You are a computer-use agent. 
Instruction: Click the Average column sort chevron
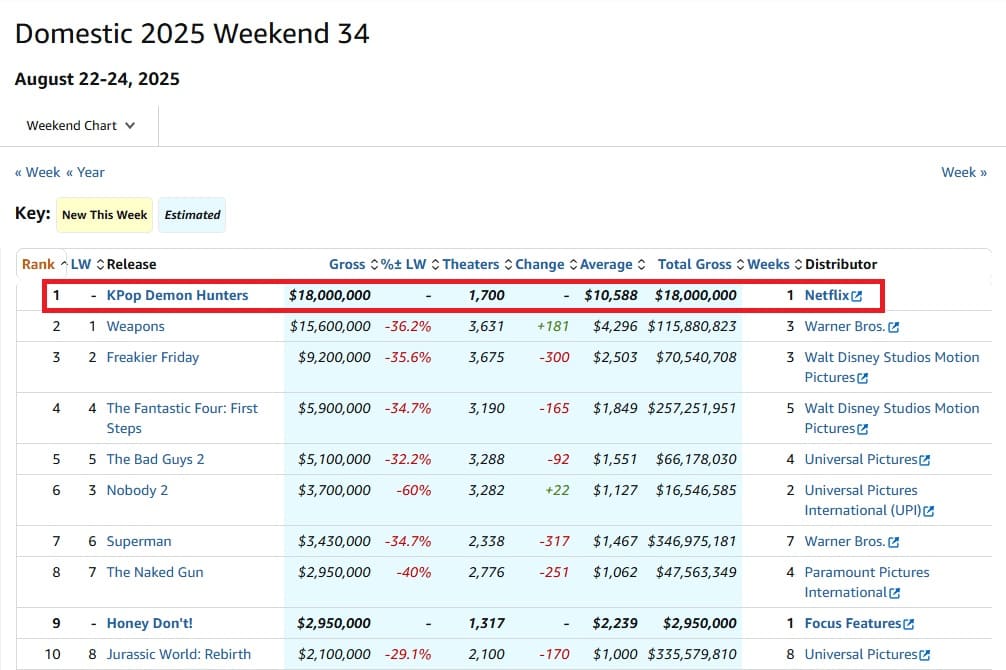point(640,264)
